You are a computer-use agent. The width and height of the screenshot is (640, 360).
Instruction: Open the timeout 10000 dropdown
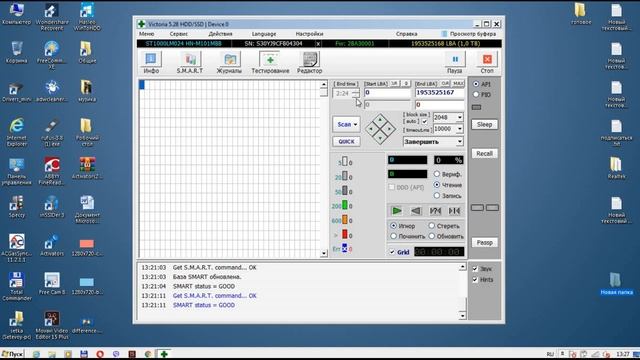click(x=460, y=129)
